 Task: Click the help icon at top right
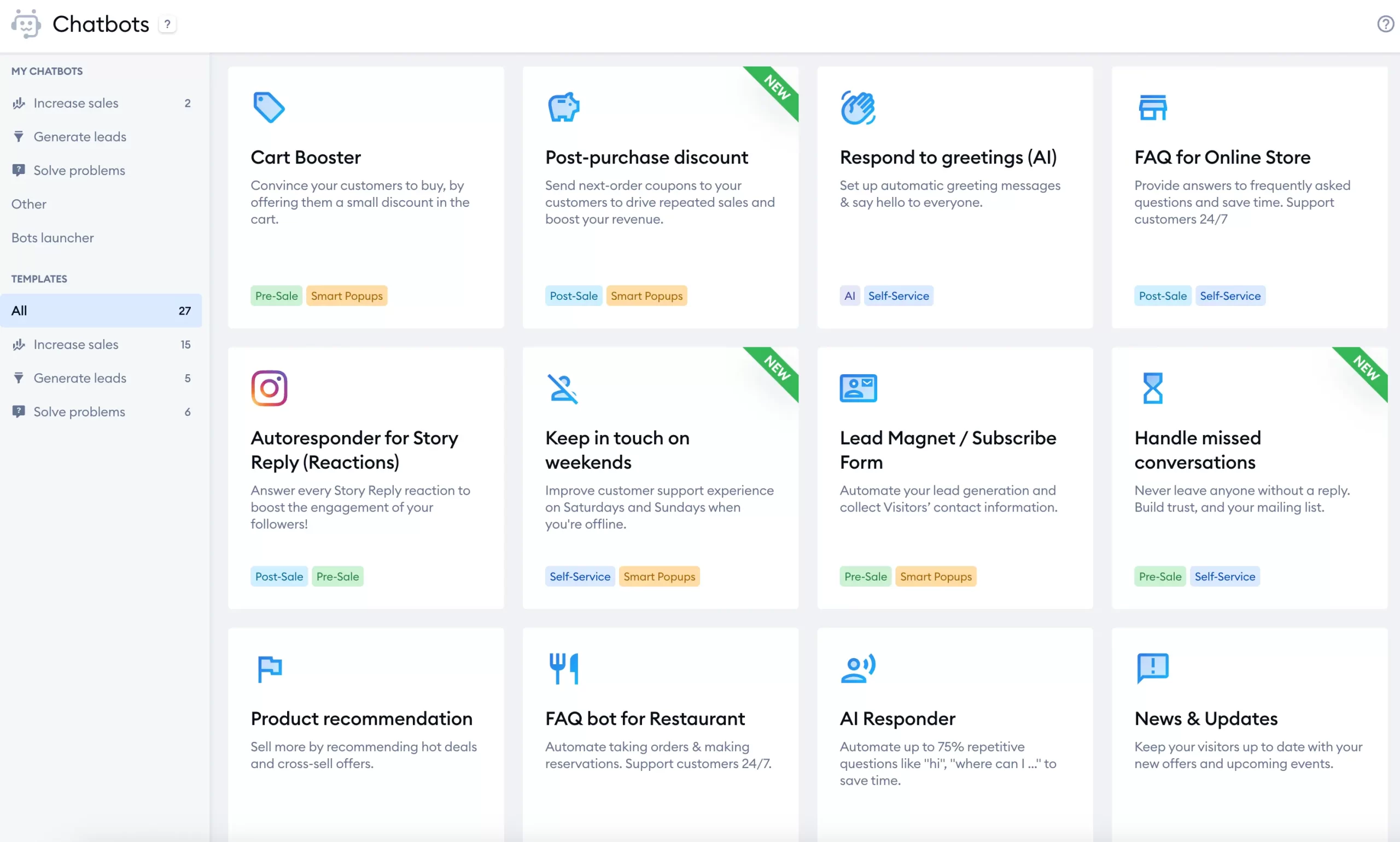click(1385, 24)
